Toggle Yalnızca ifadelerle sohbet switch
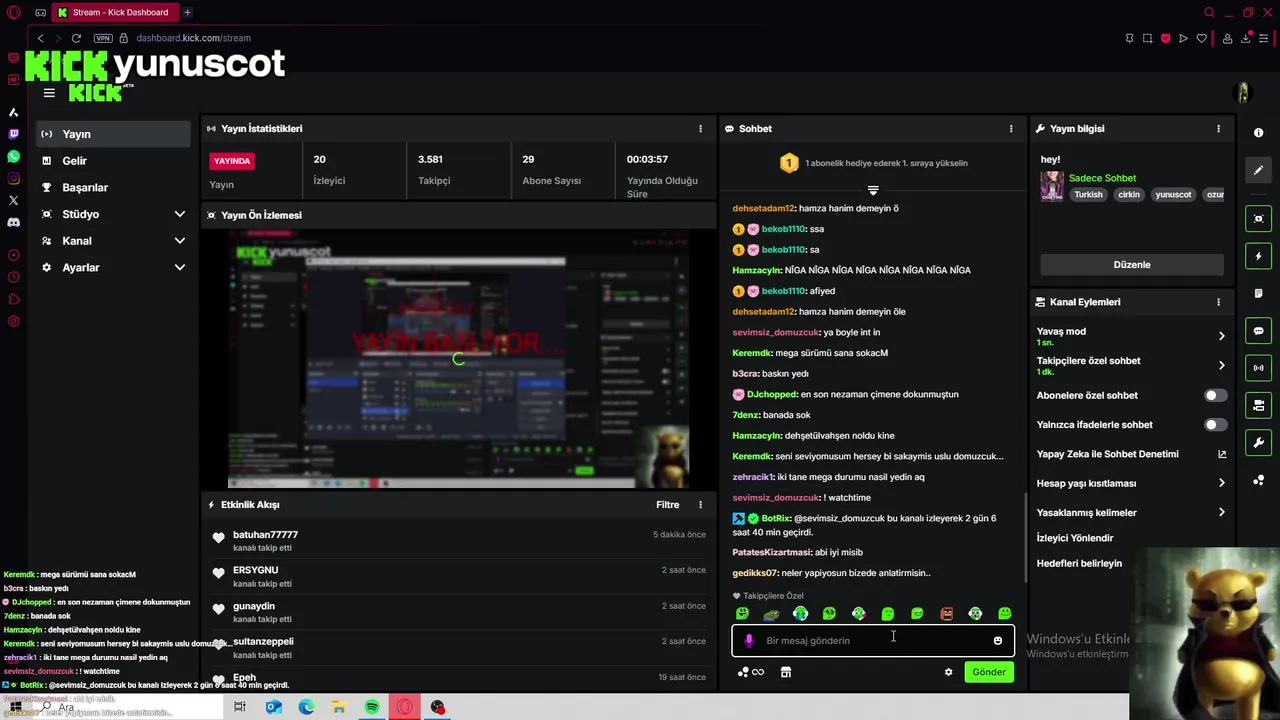1280x720 pixels. coord(1215,425)
